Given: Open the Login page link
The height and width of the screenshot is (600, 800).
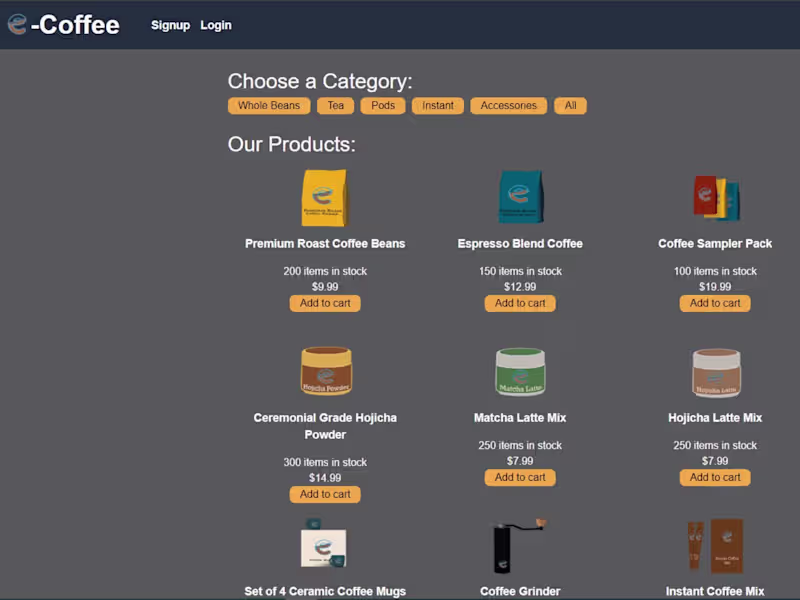Looking at the screenshot, I should [x=216, y=25].
